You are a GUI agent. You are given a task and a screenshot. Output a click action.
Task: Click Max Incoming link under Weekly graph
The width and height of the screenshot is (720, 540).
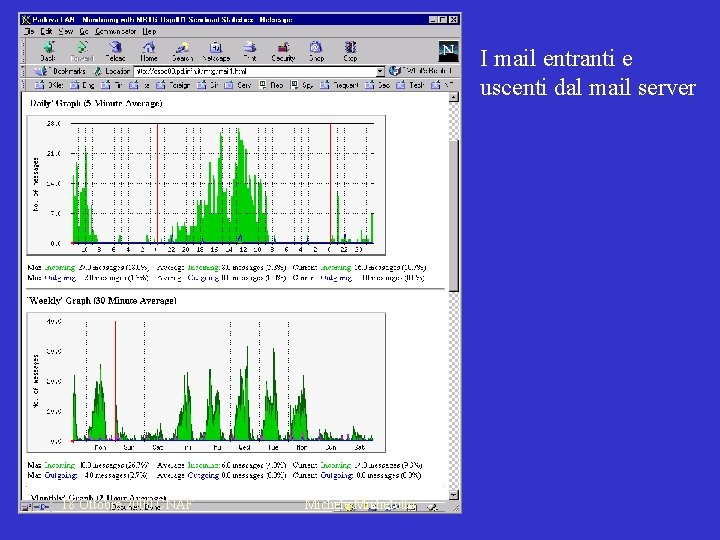pyautogui.click(x=60, y=465)
